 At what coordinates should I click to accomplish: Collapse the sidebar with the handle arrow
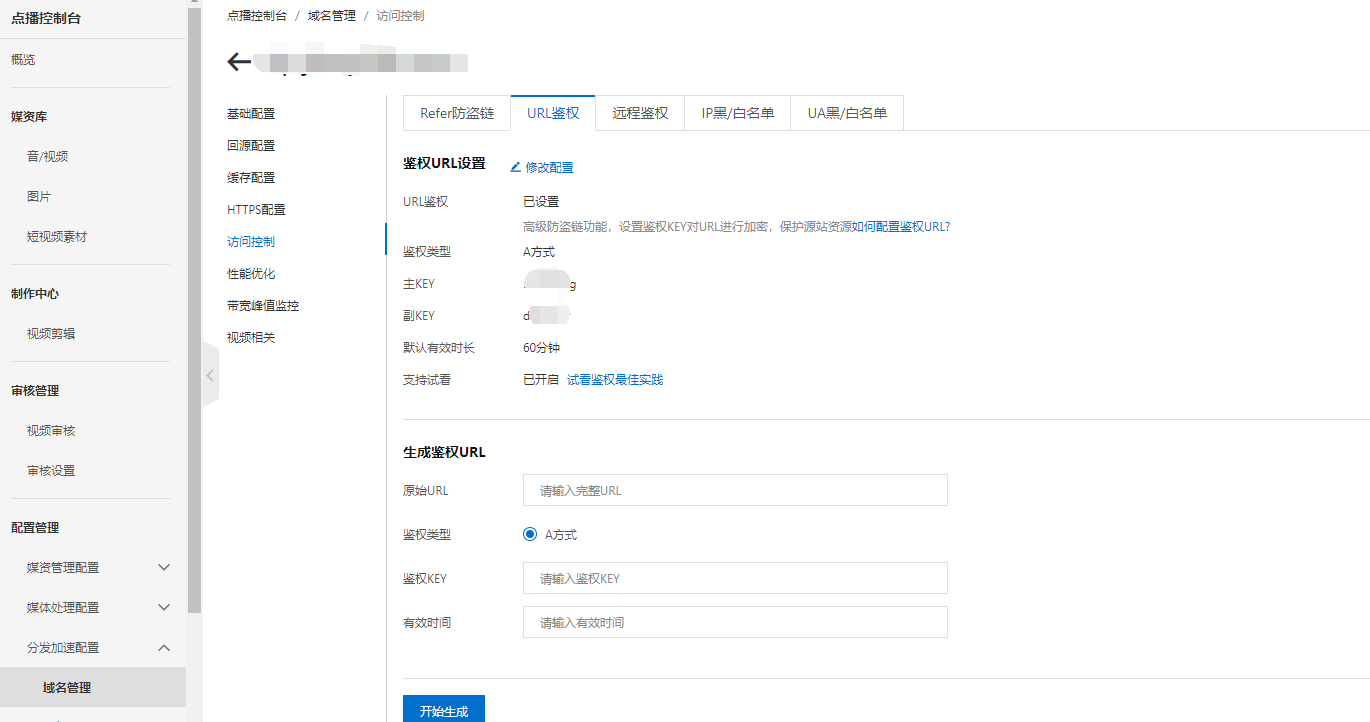pos(210,375)
